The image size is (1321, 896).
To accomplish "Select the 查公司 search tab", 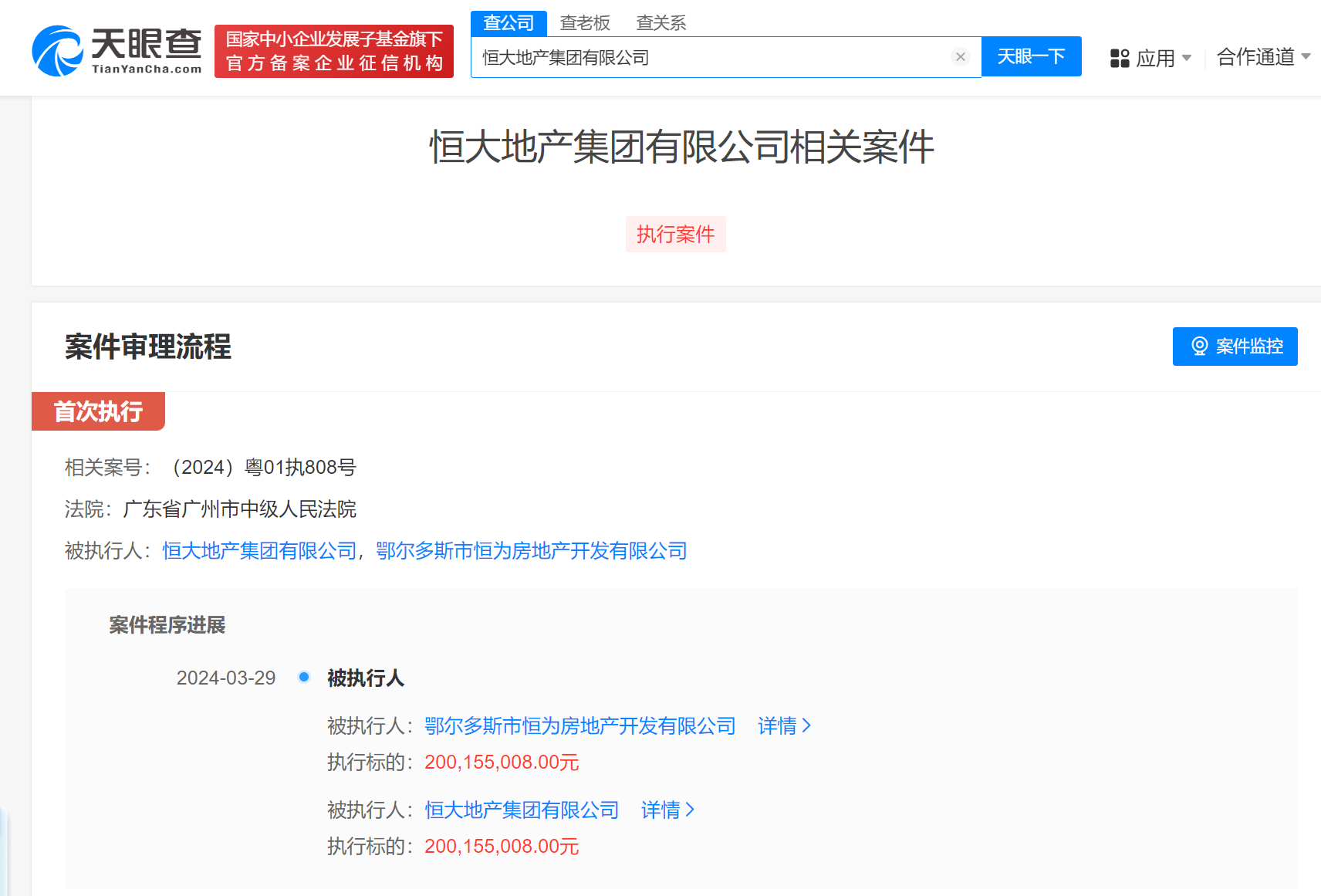I will click(x=508, y=23).
